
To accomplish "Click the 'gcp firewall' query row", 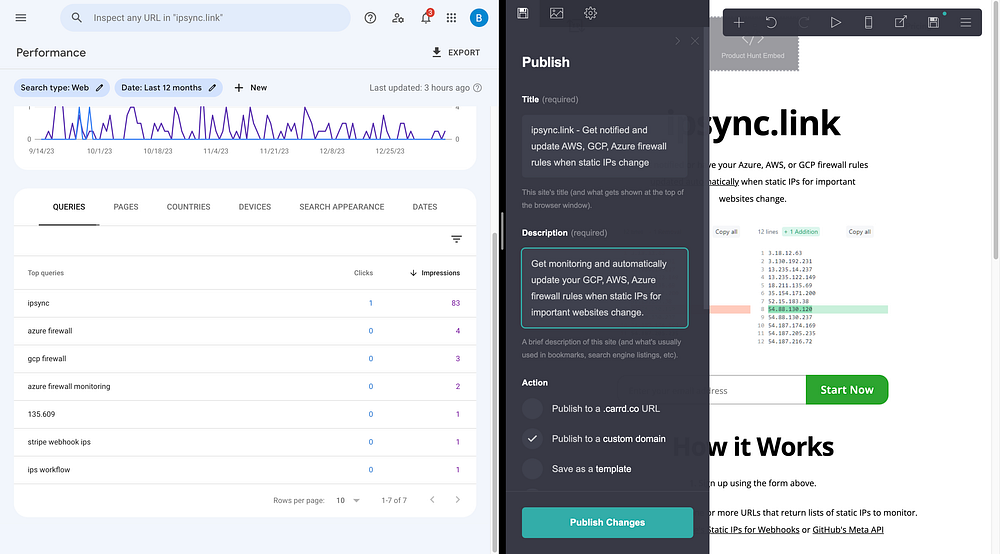I will click(x=245, y=359).
